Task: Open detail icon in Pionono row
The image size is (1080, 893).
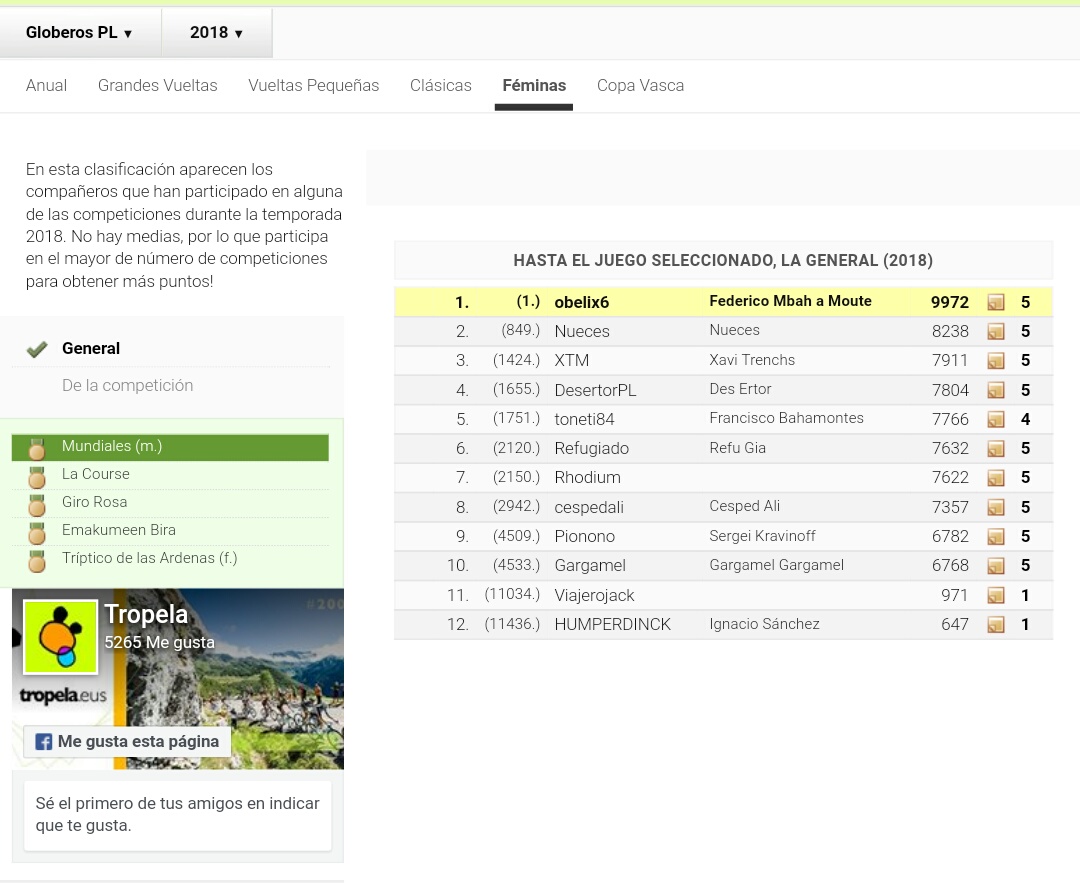Action: click(x=995, y=536)
